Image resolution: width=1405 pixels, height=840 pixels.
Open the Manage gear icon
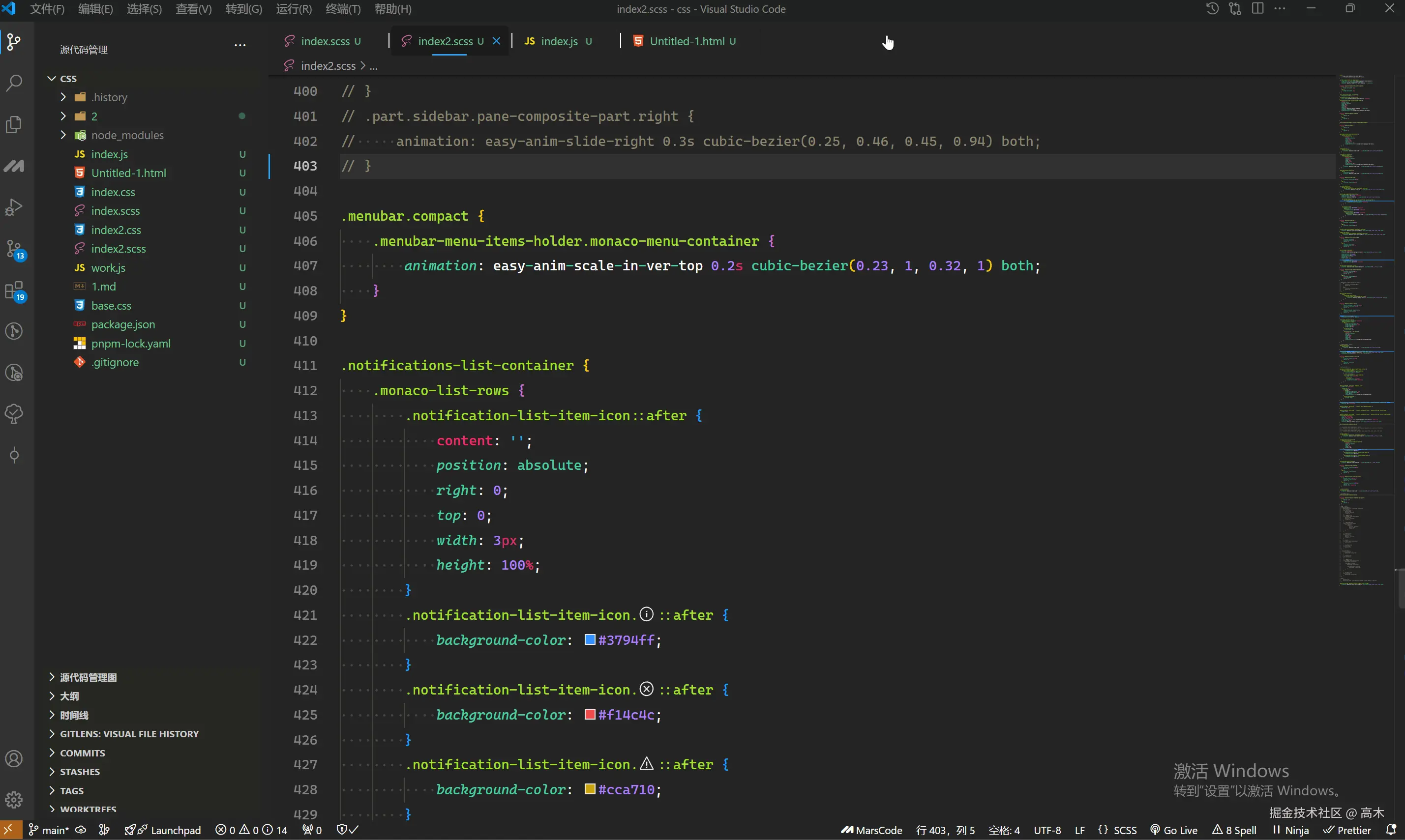14,800
